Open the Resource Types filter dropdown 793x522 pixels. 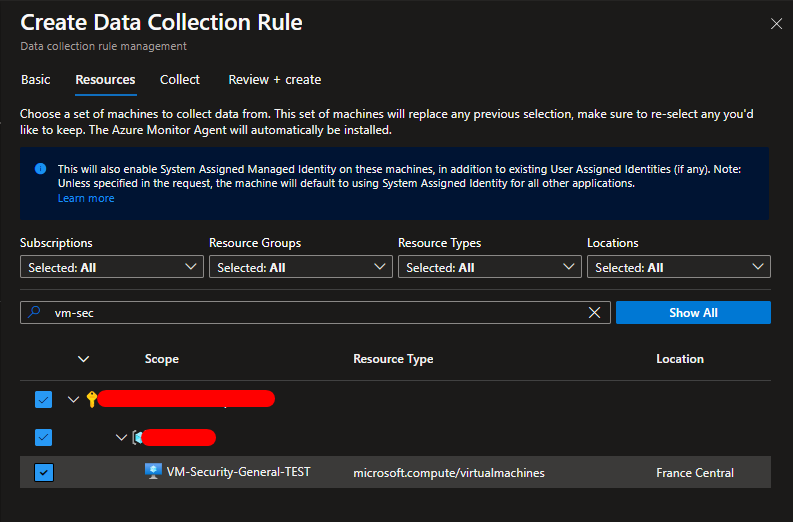click(x=489, y=267)
